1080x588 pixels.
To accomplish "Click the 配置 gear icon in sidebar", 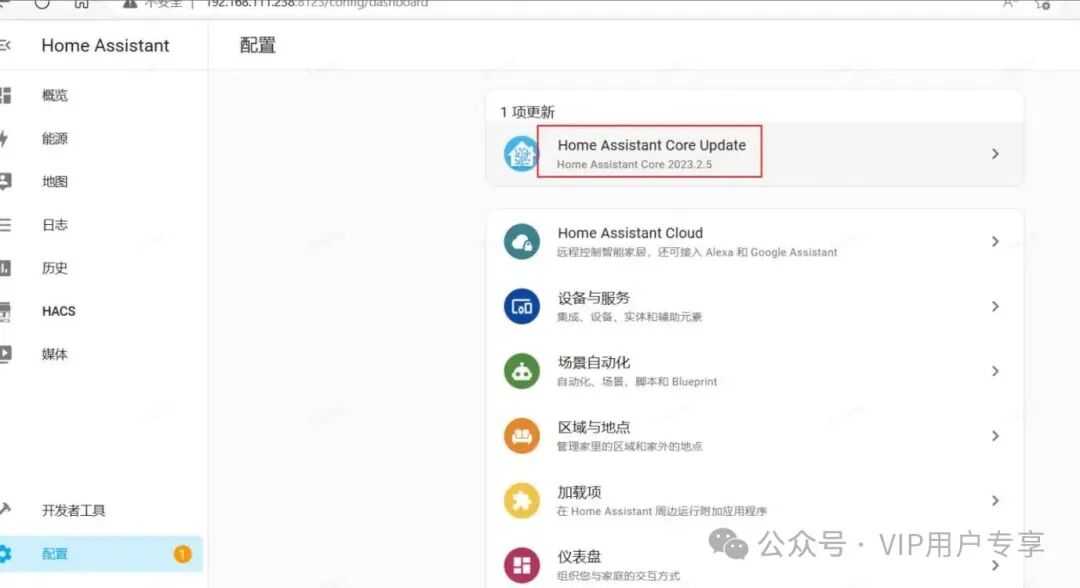I will click(6, 554).
